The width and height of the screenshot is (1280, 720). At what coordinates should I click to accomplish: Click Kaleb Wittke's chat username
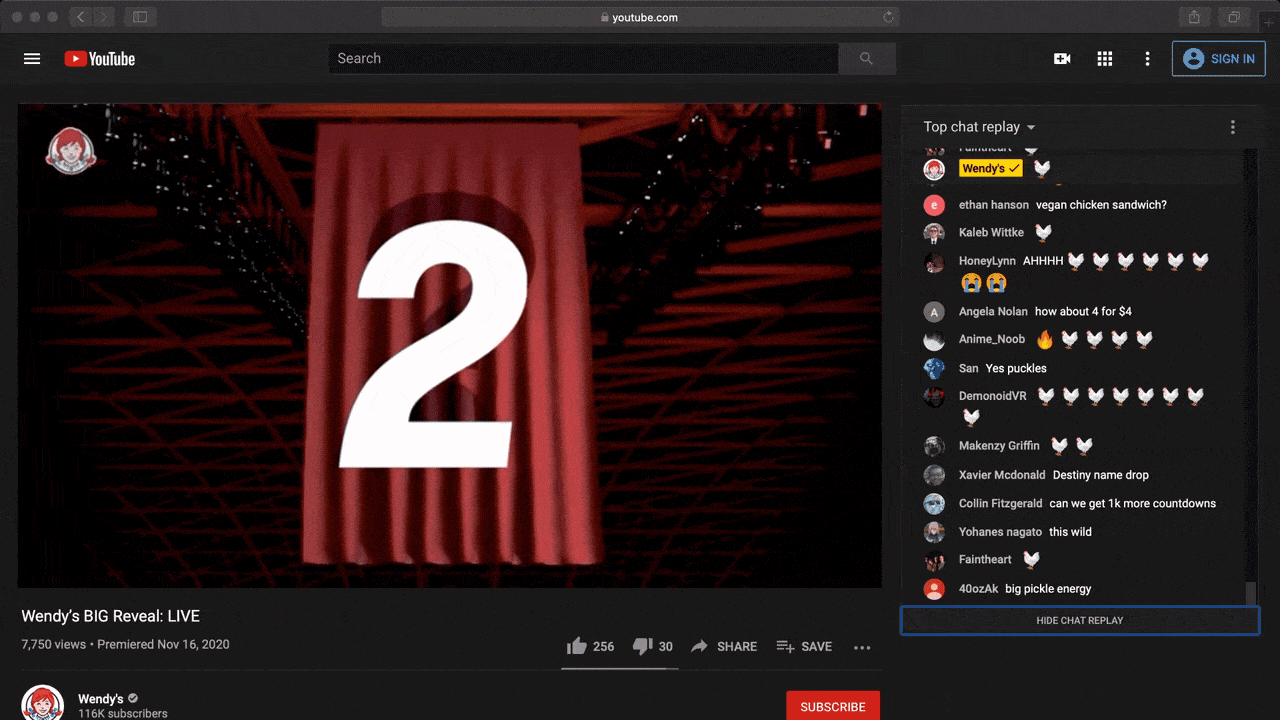point(991,232)
